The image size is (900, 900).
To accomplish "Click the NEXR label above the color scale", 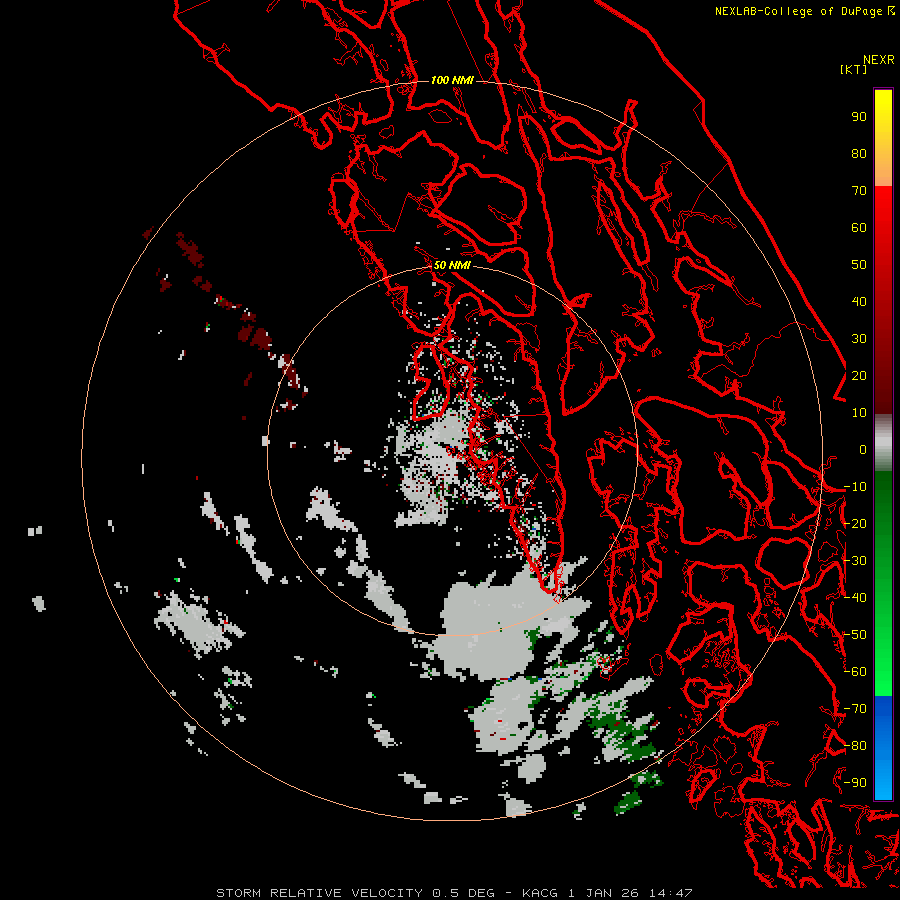I will click(x=879, y=60).
